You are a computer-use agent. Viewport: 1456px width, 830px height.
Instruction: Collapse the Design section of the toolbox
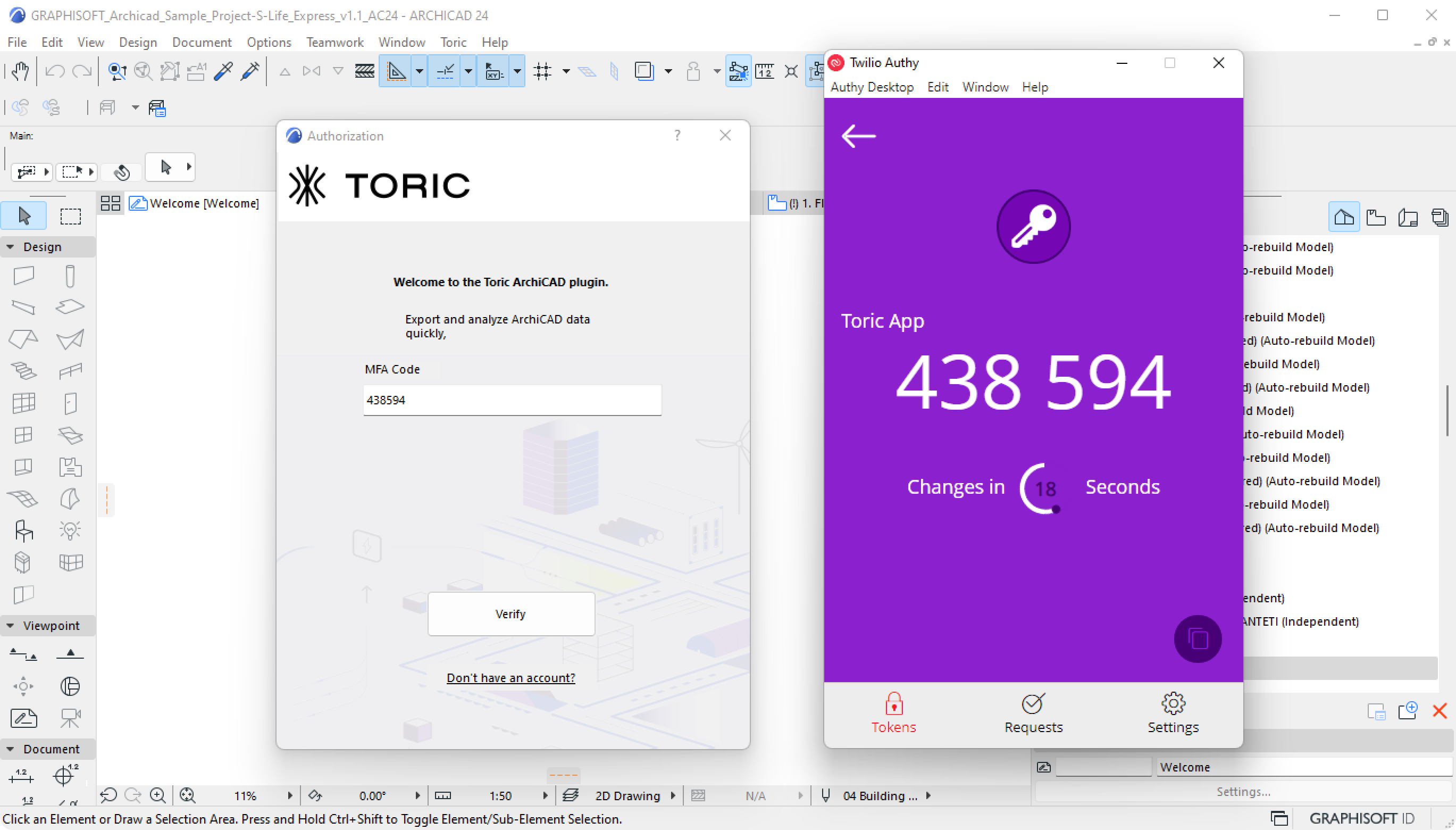(11, 246)
